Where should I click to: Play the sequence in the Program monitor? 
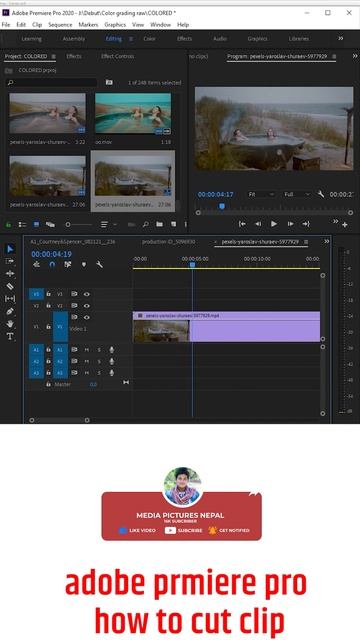(274, 224)
